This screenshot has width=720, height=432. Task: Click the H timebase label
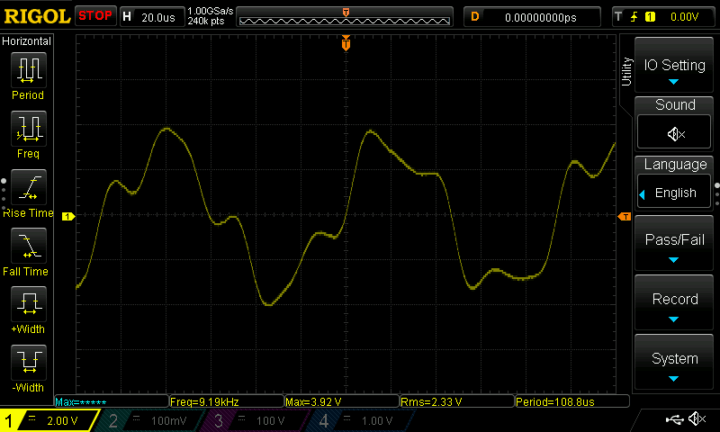127,17
